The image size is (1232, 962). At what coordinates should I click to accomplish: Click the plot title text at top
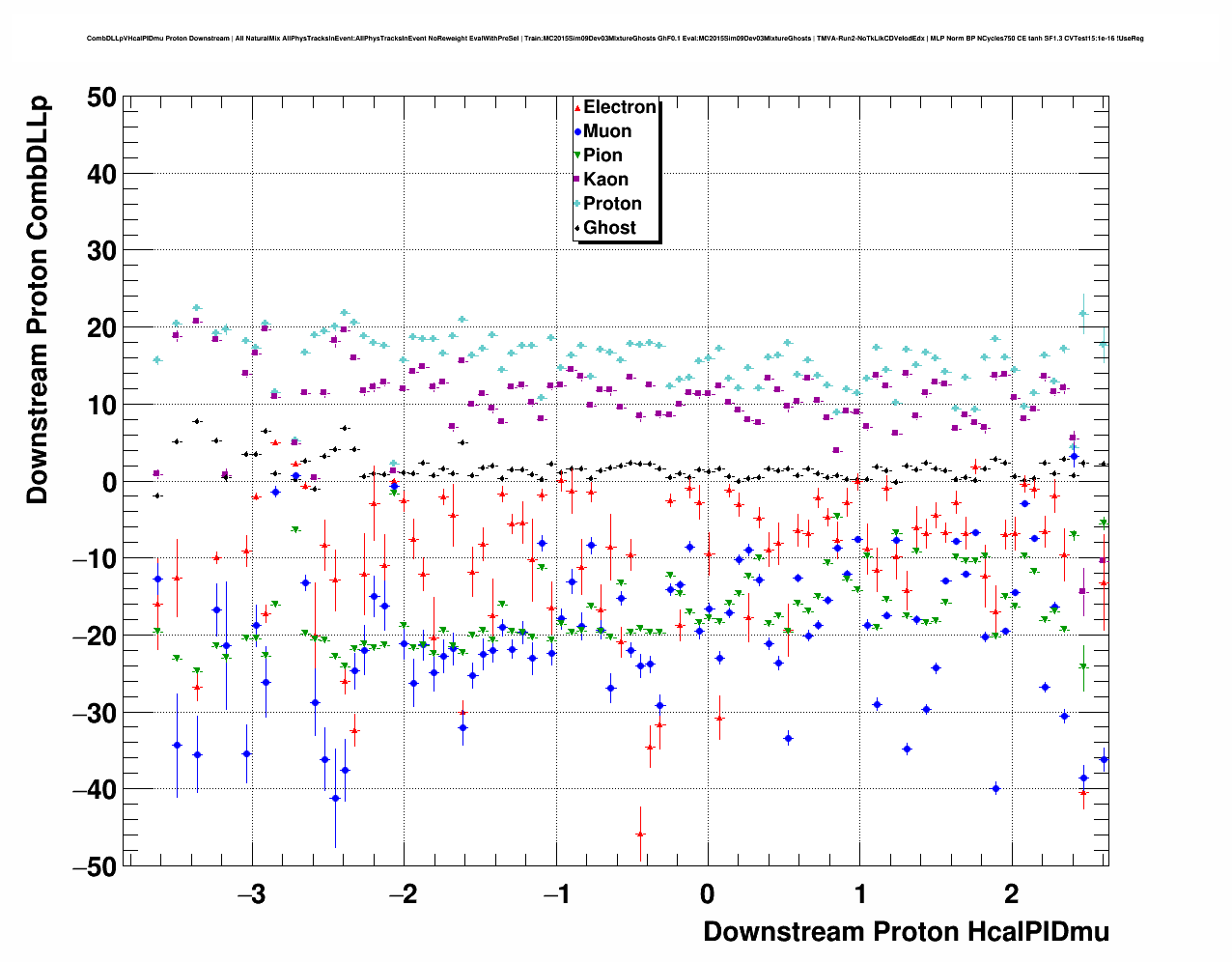click(615, 39)
